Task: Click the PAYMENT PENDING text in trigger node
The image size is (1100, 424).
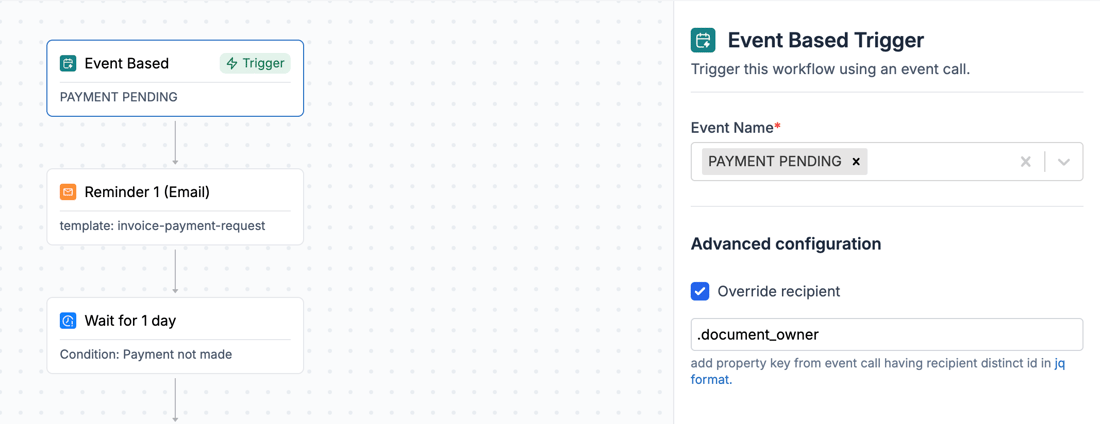Action: (119, 97)
